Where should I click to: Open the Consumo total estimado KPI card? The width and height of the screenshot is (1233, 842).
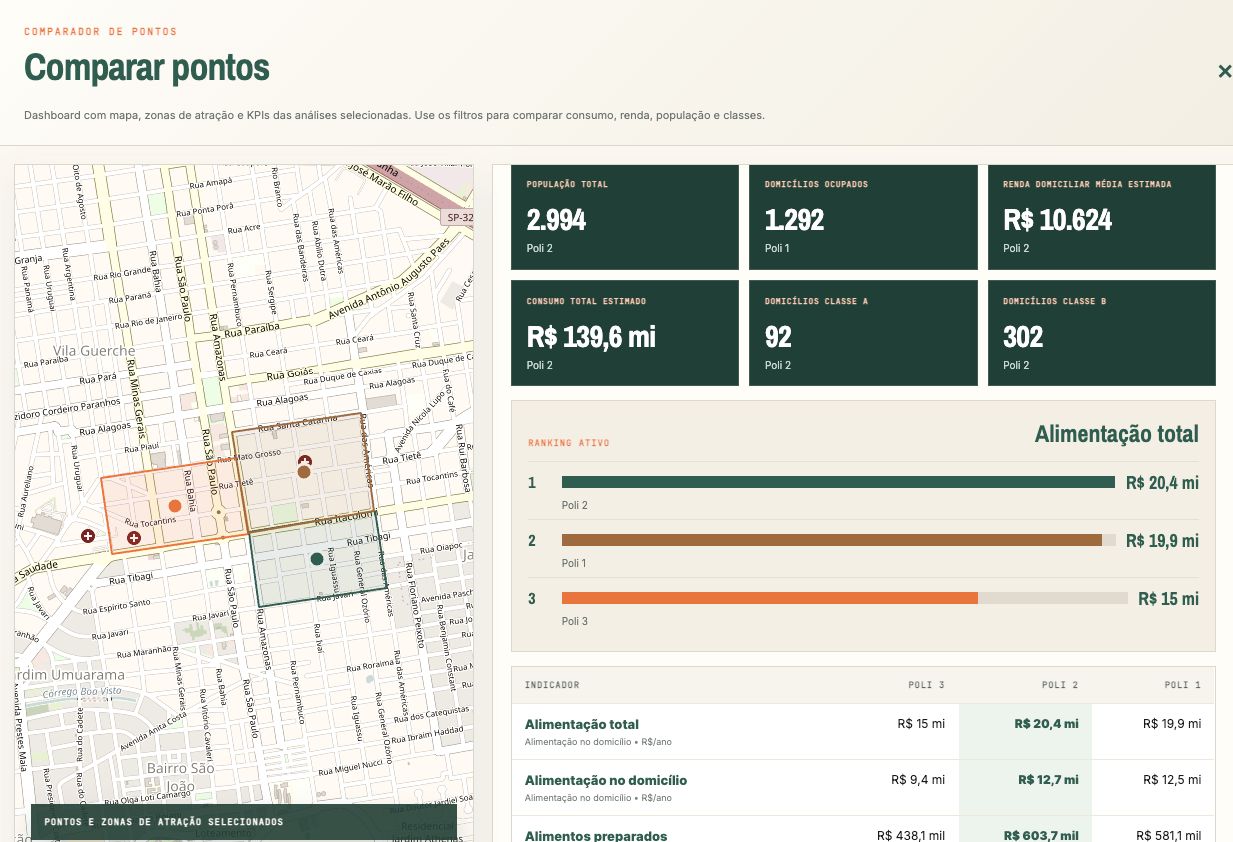tap(625, 333)
